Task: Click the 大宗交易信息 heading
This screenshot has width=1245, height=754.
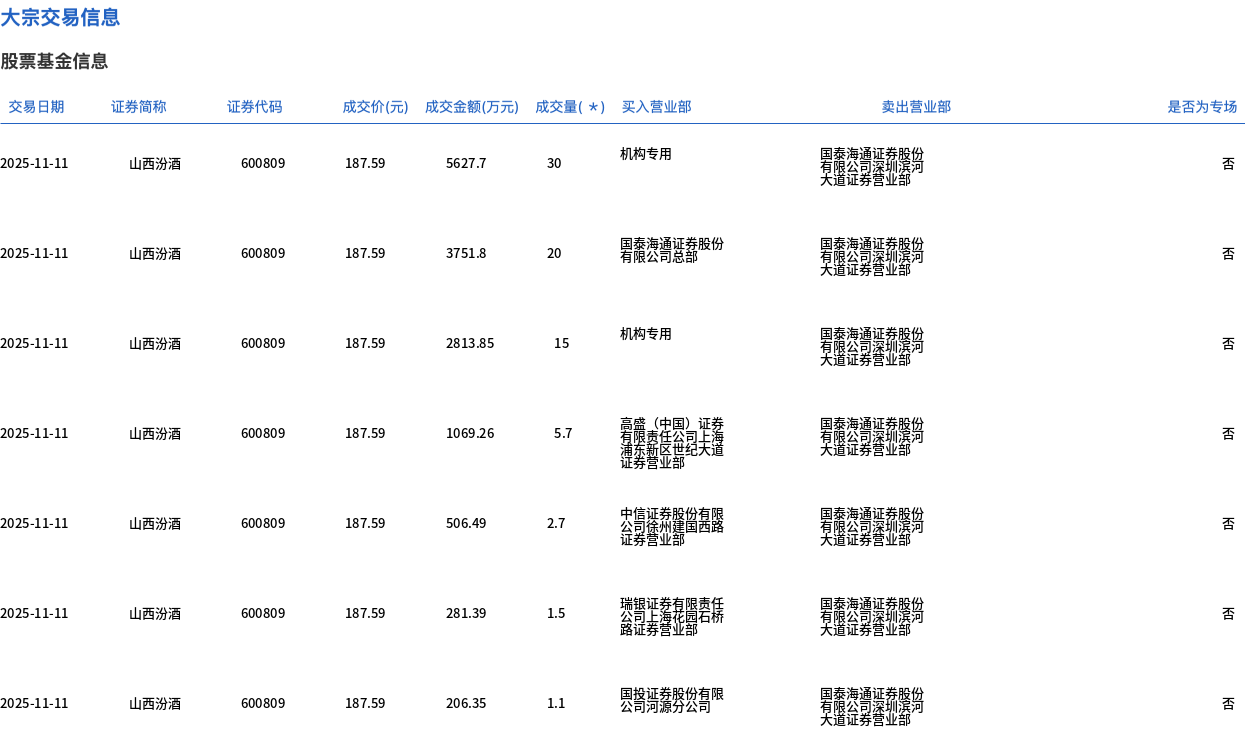Action: (60, 17)
